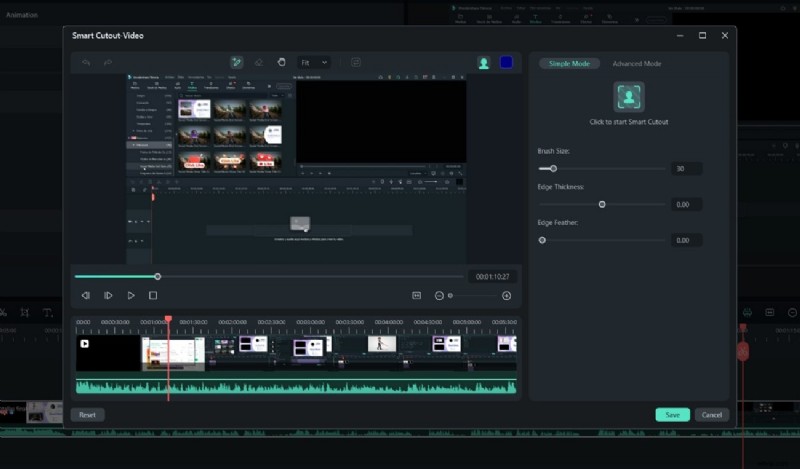The width and height of the screenshot is (800, 469).
Task: Click the red playhead marker in background timeline
Action: click(743, 352)
